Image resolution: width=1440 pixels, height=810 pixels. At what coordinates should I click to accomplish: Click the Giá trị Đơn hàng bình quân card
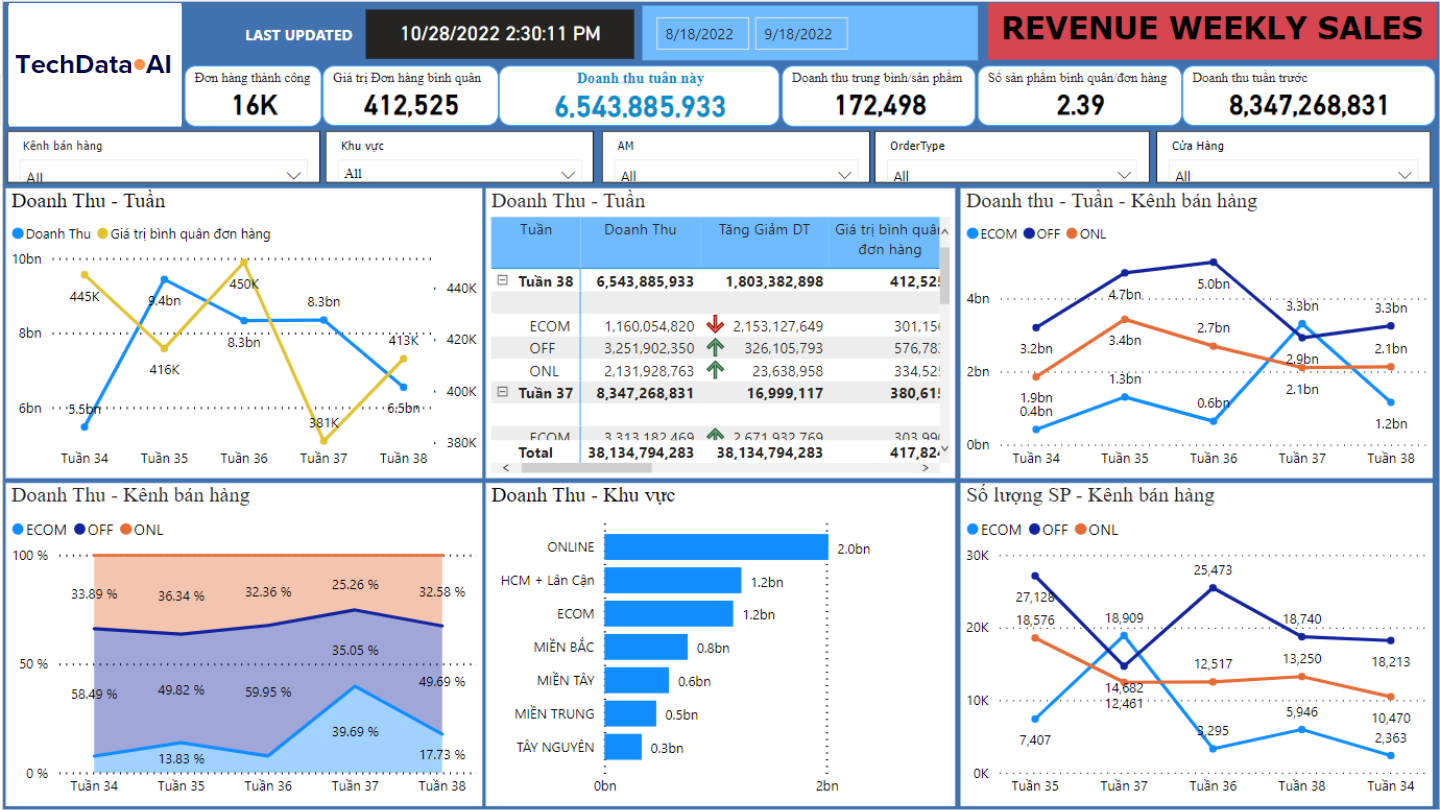click(x=410, y=96)
